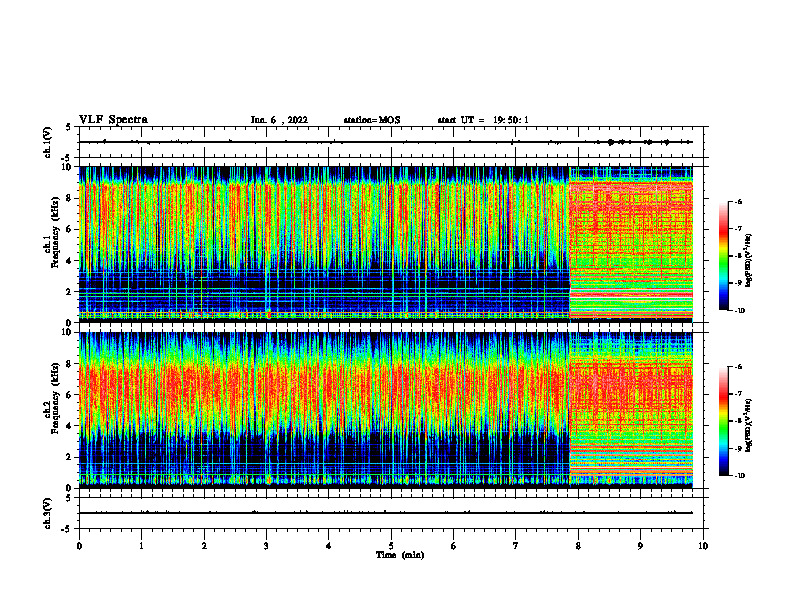792x612 pixels.
Task: Click tick label "2" on the time axis
Action: pos(204,546)
